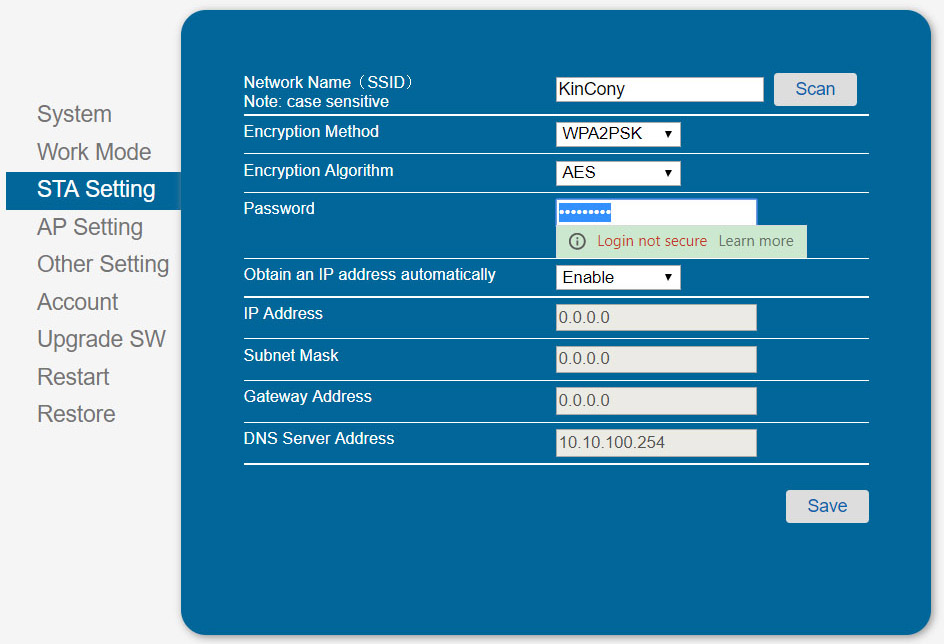Image resolution: width=944 pixels, height=644 pixels.
Task: Click the Save button
Action: [826, 506]
